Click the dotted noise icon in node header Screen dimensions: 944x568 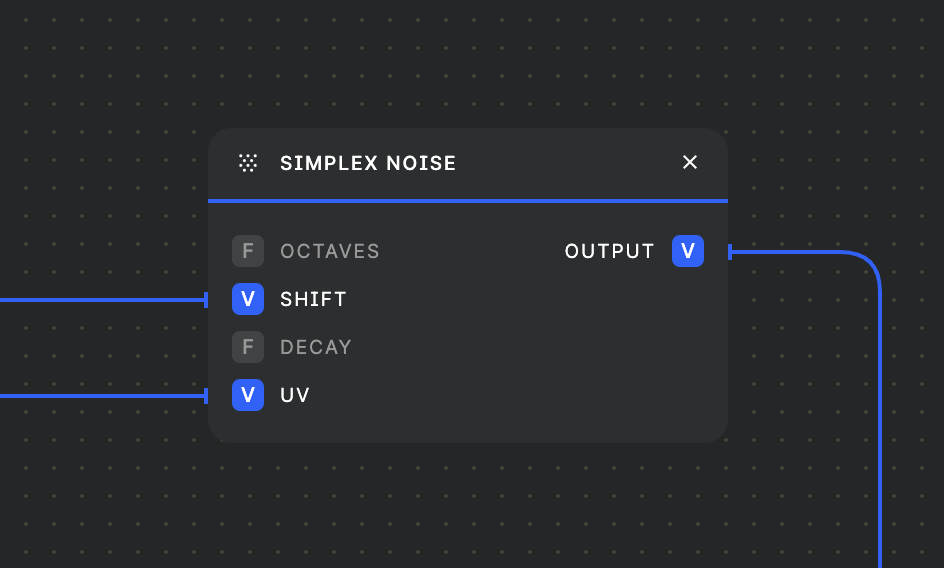248,163
